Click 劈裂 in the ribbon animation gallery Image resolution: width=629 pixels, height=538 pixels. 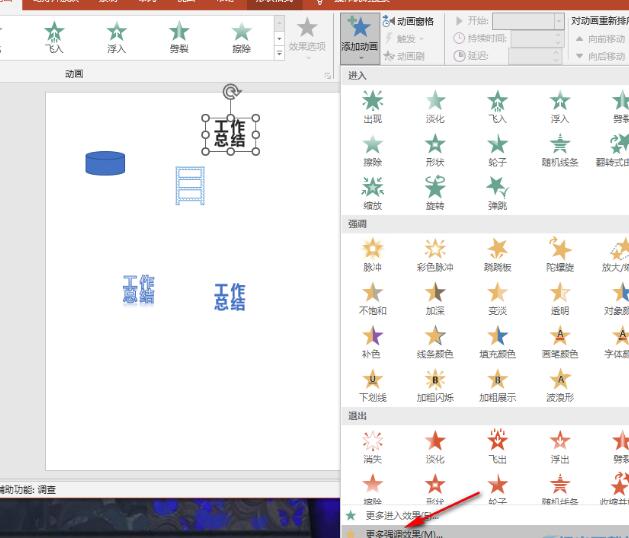[x=179, y=37]
